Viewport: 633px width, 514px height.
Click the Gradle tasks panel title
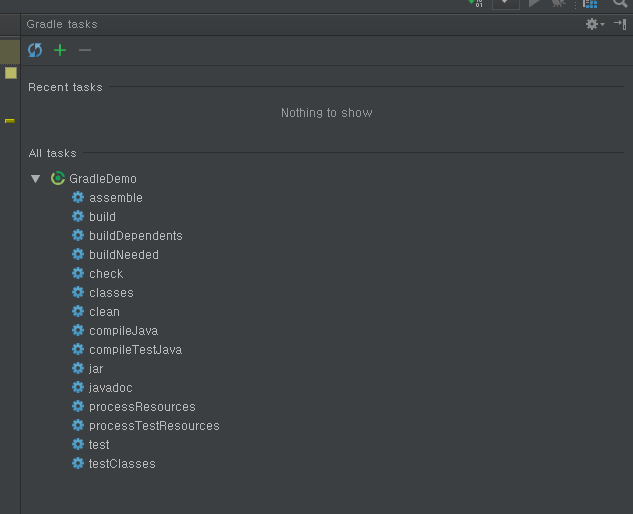(x=62, y=24)
